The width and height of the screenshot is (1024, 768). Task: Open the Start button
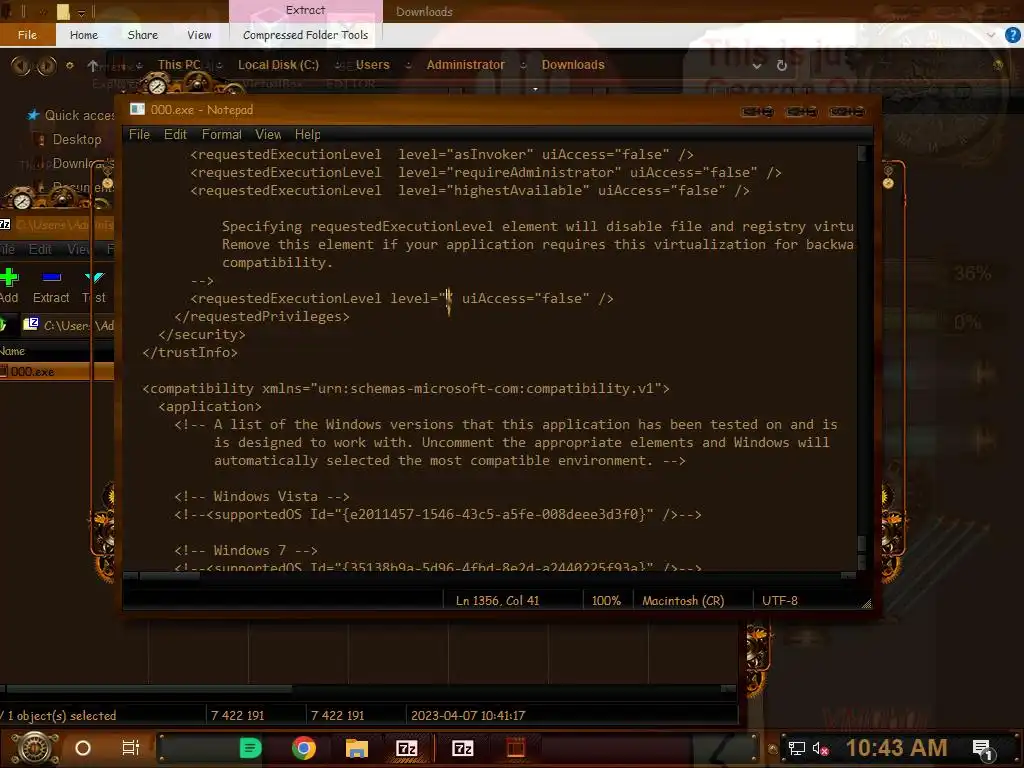35,748
